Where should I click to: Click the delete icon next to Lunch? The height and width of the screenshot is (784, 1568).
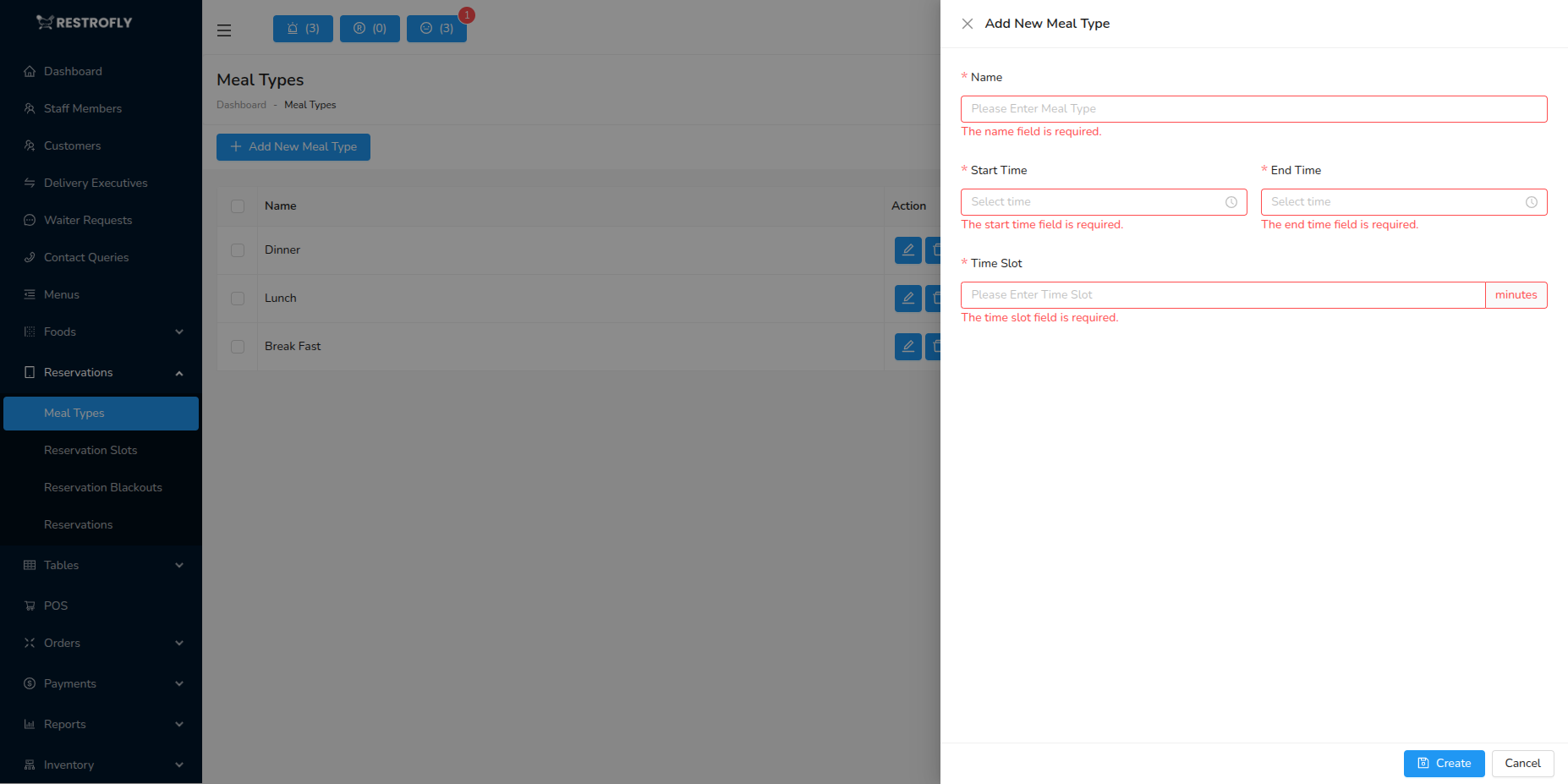936,299
